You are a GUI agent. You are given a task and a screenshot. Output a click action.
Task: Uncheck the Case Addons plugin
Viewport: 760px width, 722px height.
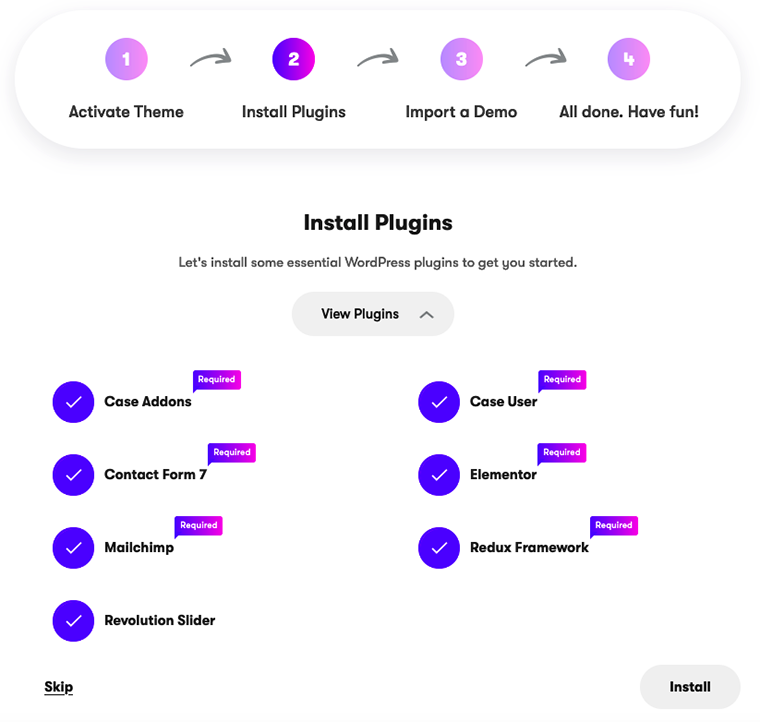click(x=73, y=402)
